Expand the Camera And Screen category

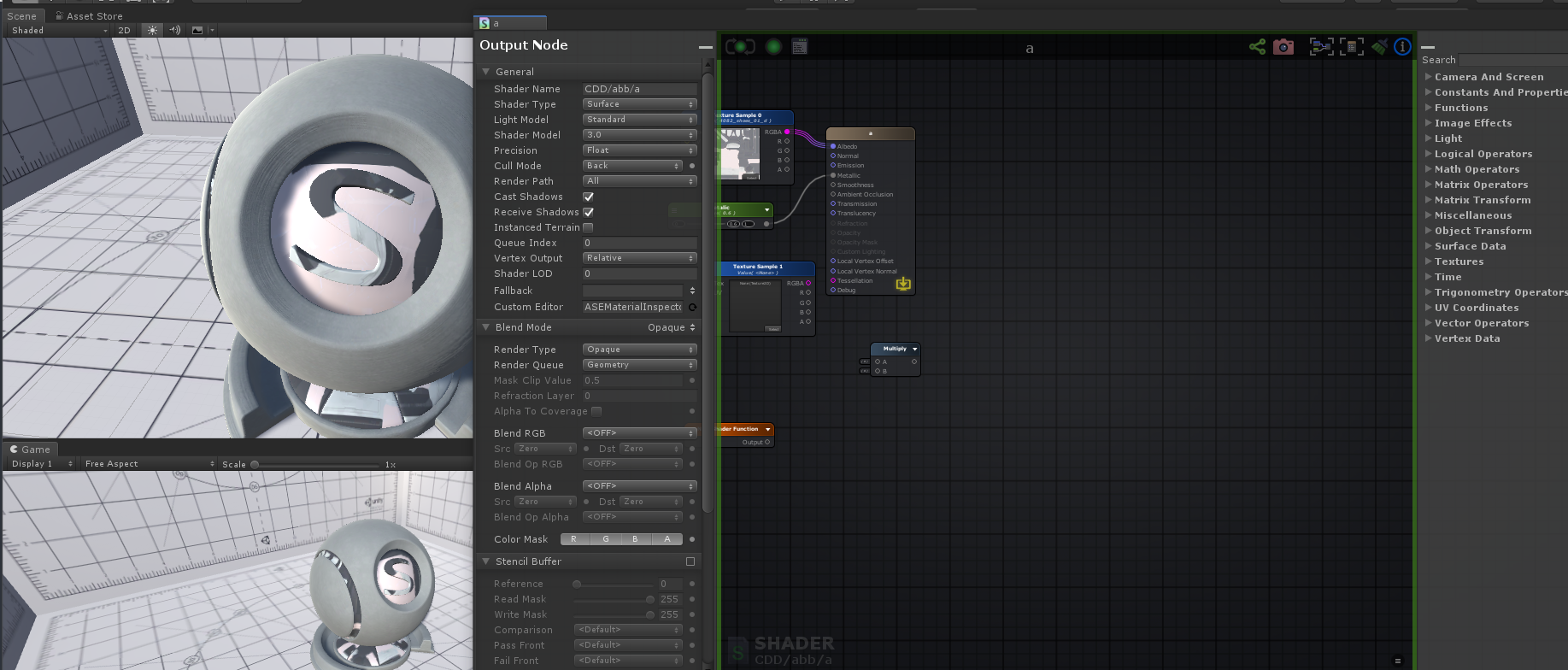point(1428,77)
